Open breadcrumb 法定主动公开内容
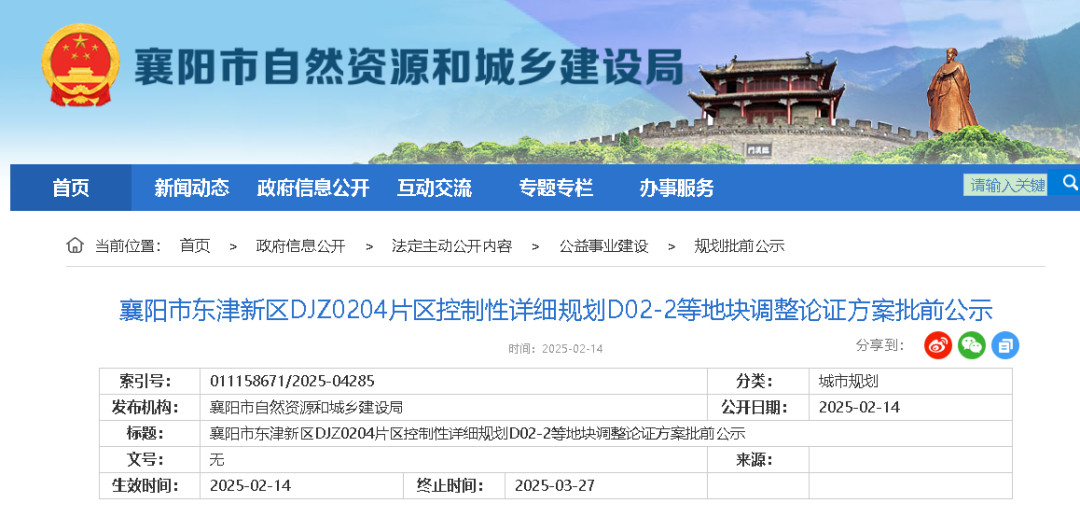Screen dimensions: 1080x517 pos(452,246)
